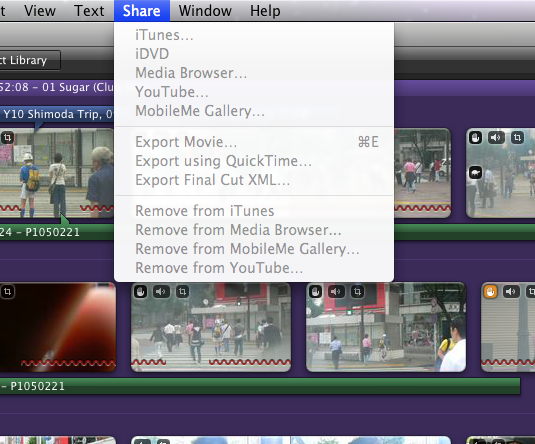Choose Remove from iTunes
The width and height of the screenshot is (535, 444).
pyautogui.click(x=254, y=211)
